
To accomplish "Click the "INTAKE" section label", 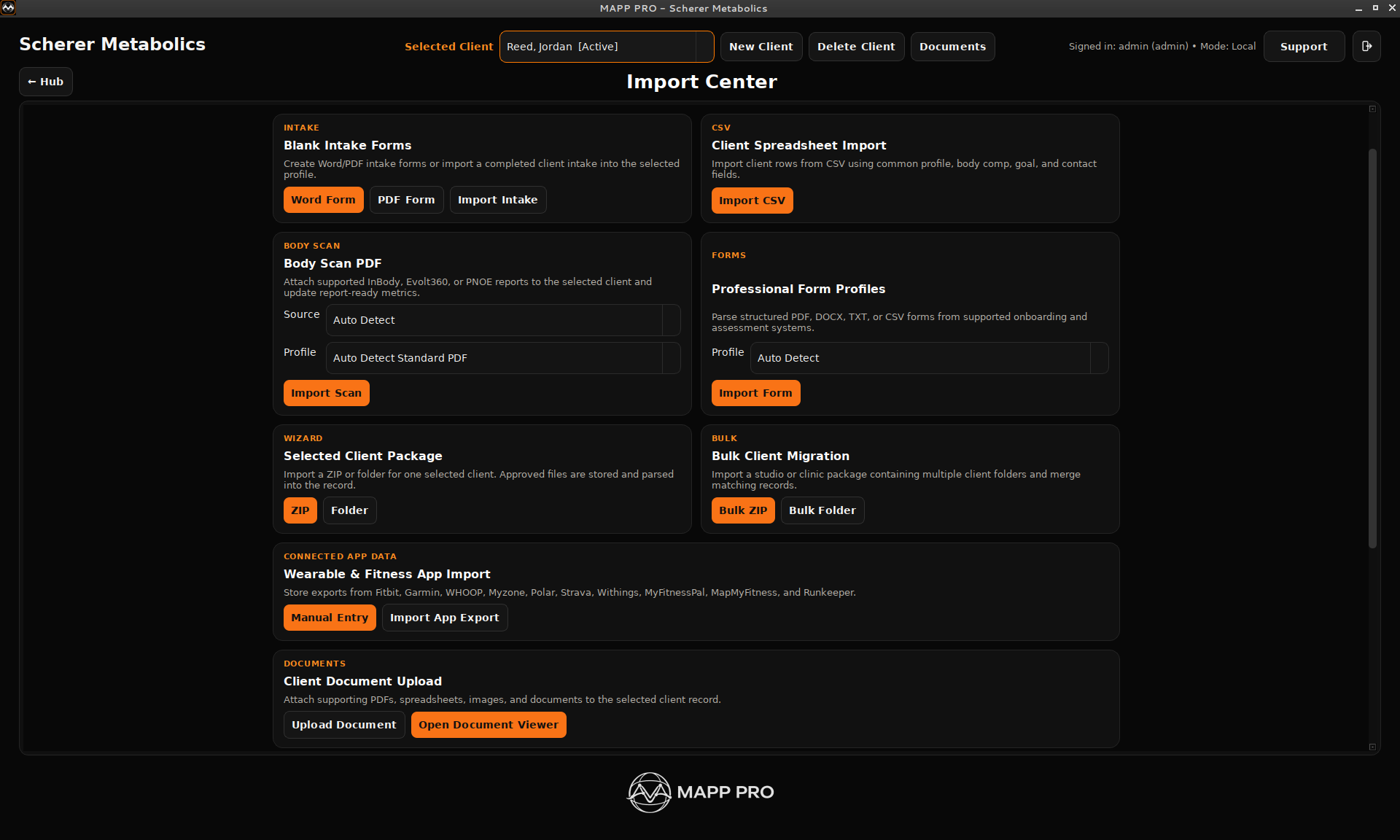I will coord(302,128).
